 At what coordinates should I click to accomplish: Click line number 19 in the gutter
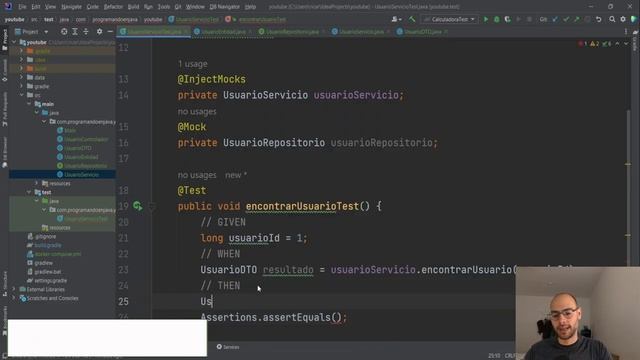[123, 206]
